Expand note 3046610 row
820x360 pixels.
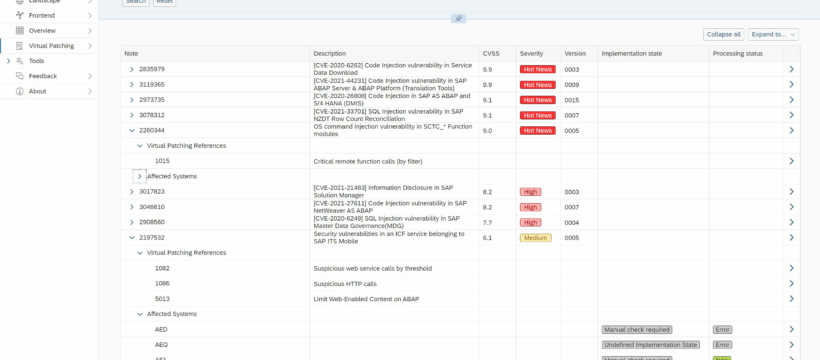pyautogui.click(x=132, y=207)
